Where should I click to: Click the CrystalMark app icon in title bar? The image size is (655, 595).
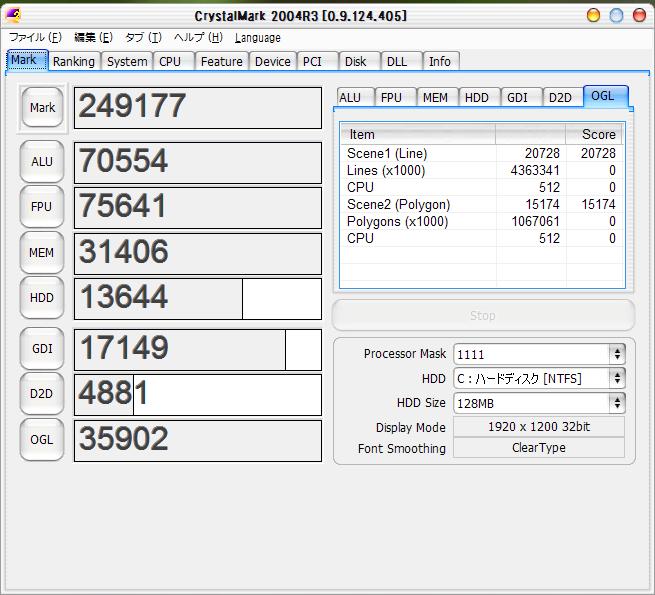coord(13,15)
